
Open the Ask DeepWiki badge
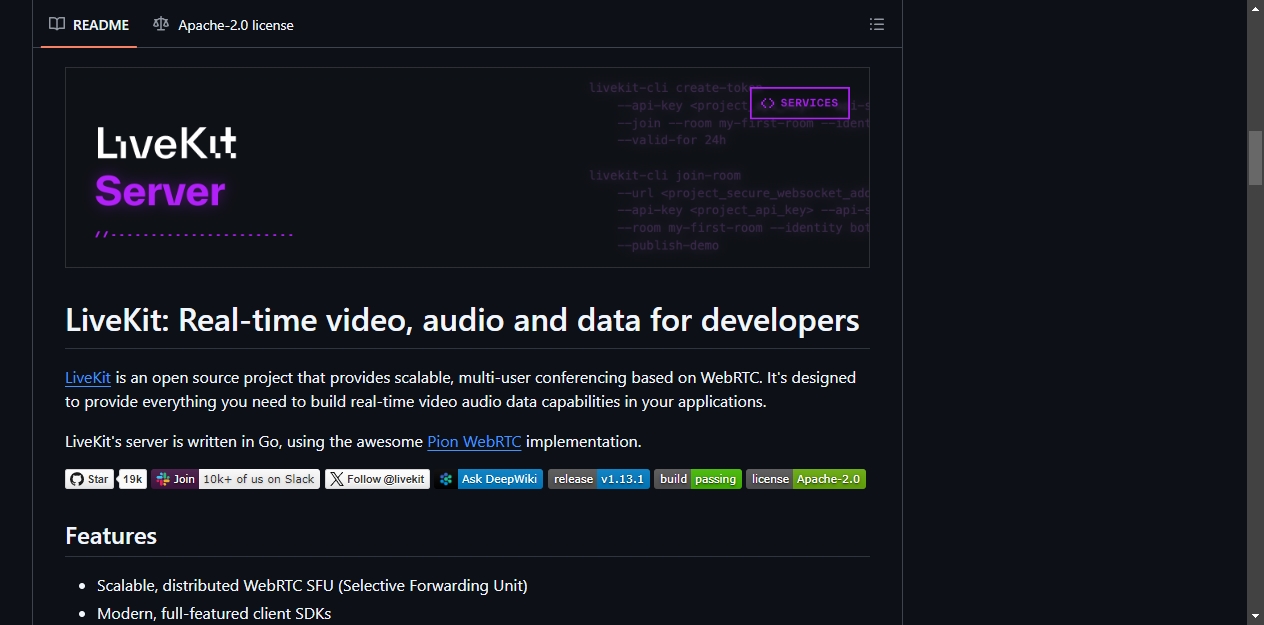(x=489, y=479)
